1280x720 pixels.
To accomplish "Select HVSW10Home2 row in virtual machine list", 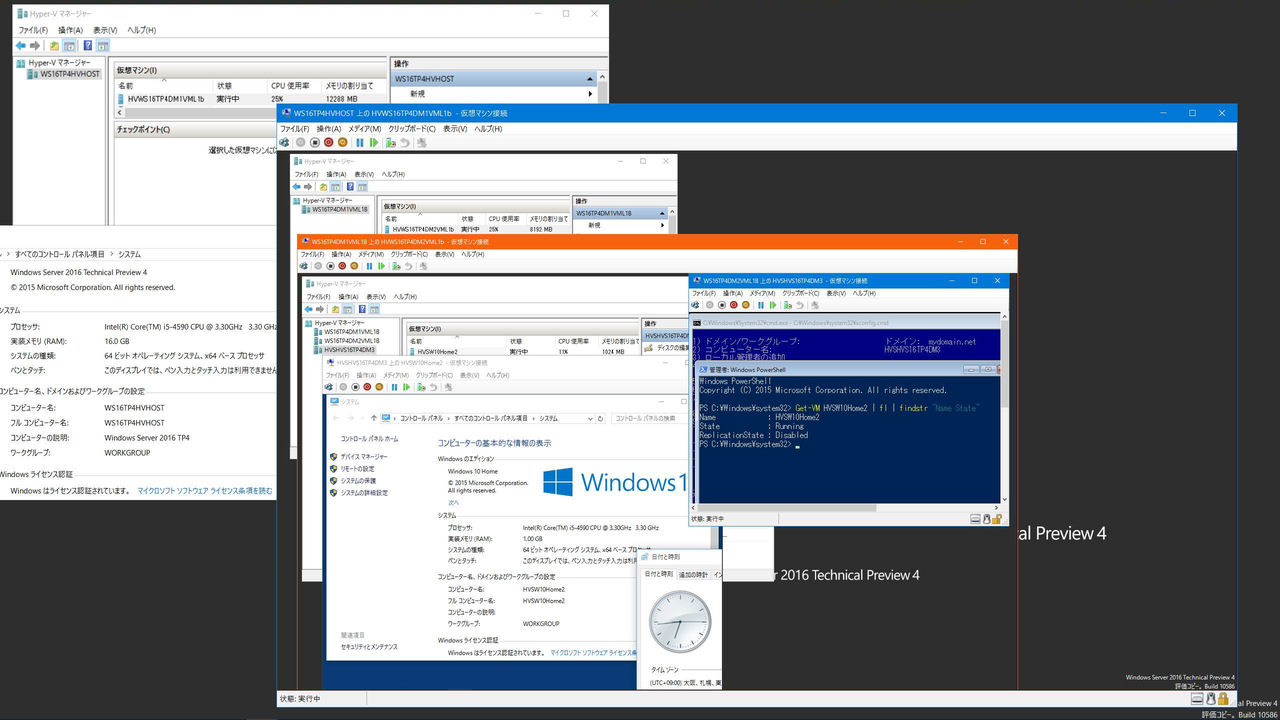I will [521, 351].
